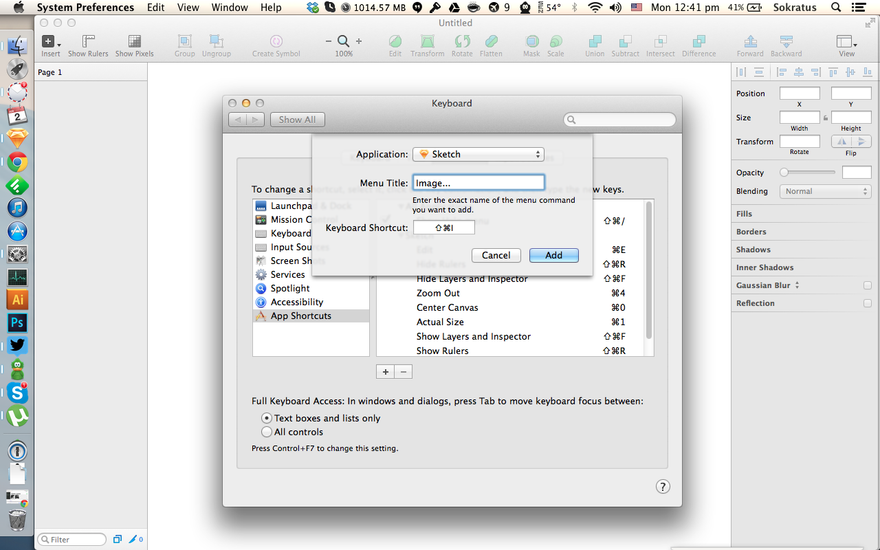Screen dimensions: 880x550
Task: Open Spotlight search in the menu bar
Action: (836, 7)
